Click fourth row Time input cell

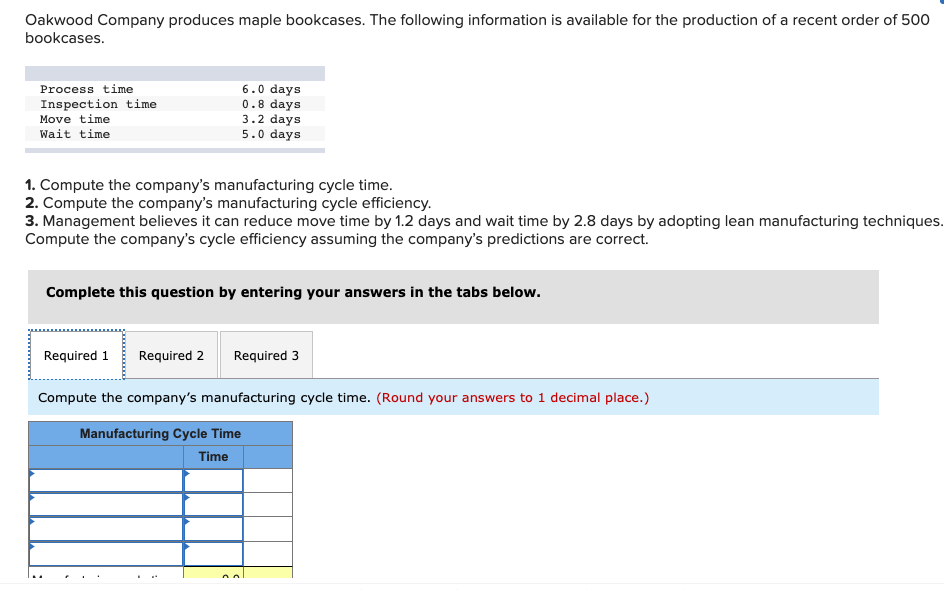coord(214,554)
